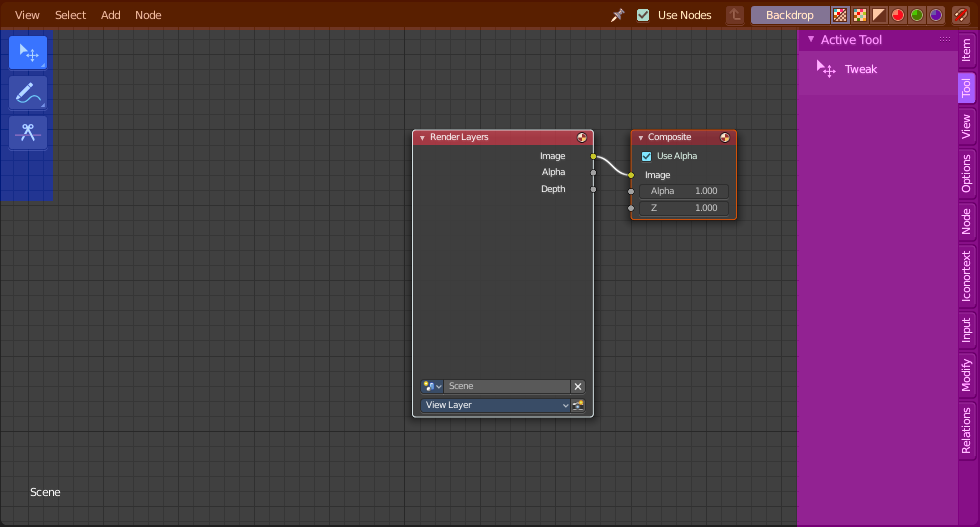The image size is (980, 527).
Task: Click the Composite Image input socket
Action: pos(631,175)
